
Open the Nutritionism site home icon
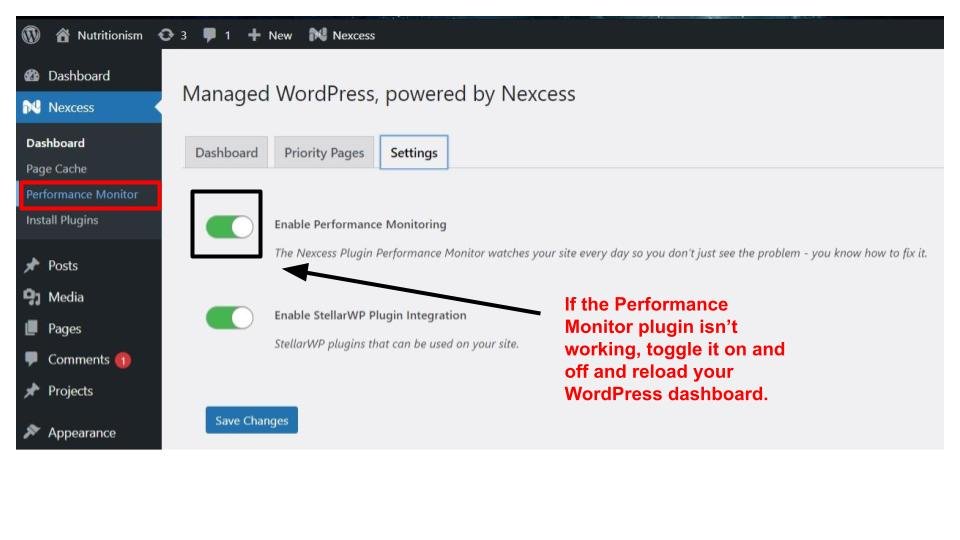click(x=62, y=35)
